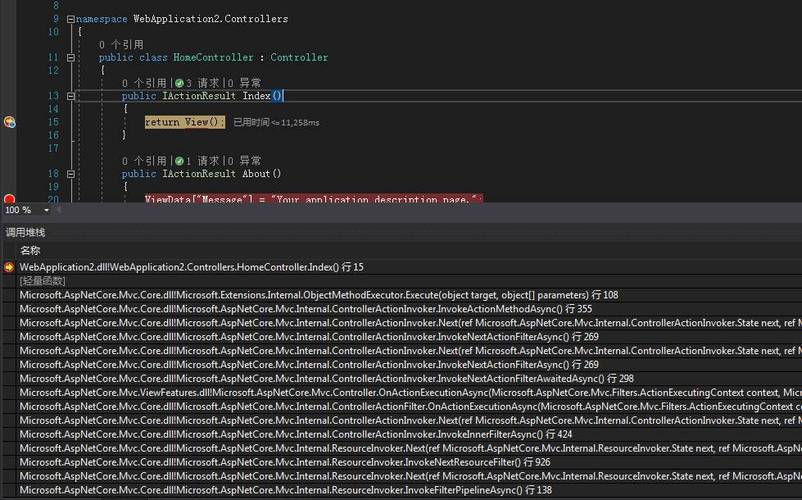Click the 'Index' method name on line 13
This screenshot has height=500, width=802.
[256, 96]
